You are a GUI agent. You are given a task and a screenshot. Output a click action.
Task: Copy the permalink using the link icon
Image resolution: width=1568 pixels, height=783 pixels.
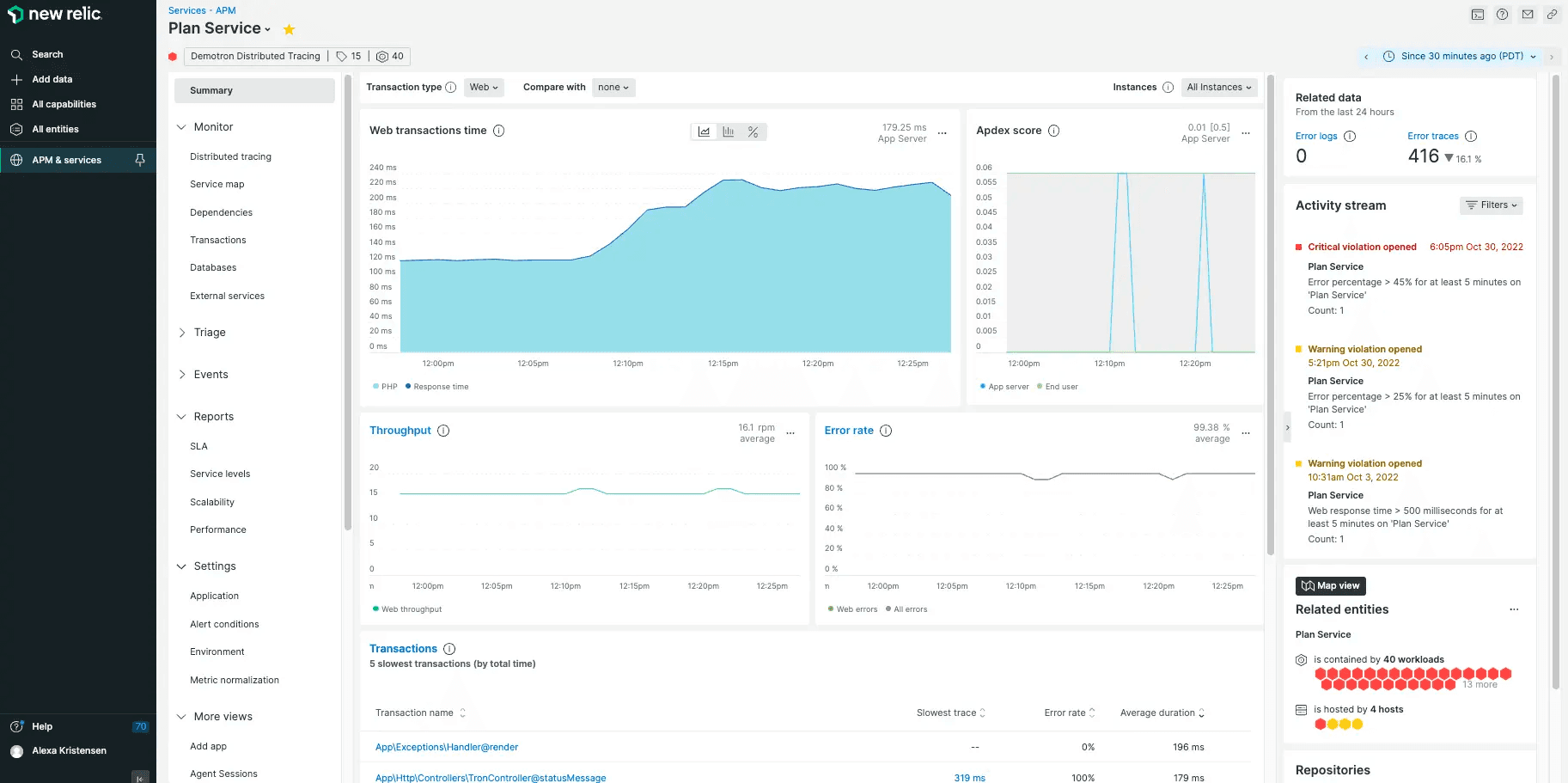[1552, 15]
